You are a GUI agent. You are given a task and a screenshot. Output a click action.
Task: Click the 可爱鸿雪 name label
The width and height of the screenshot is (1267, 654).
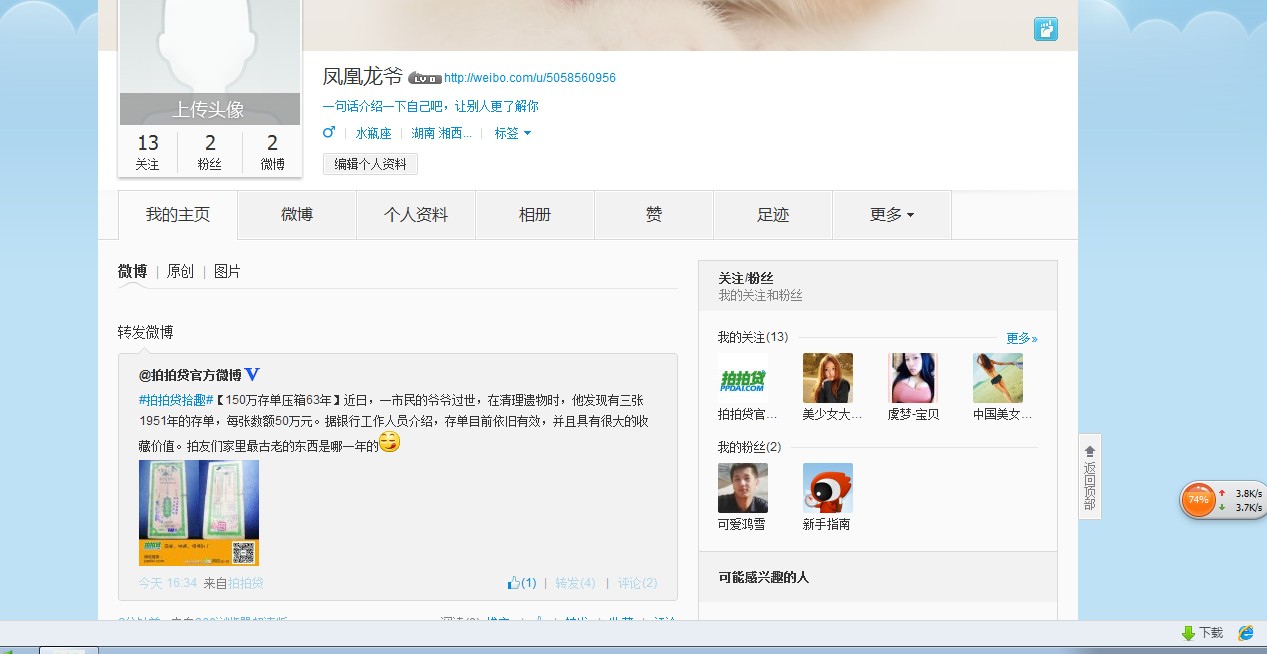point(742,524)
